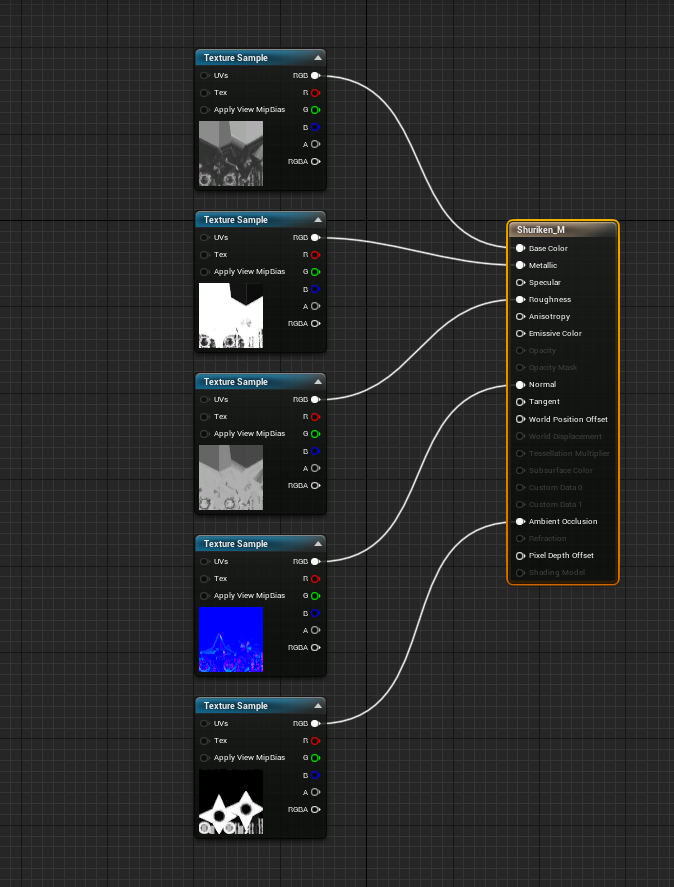Click the Base Color input pin on Shuriken_M
674x887 pixels.
click(x=520, y=248)
